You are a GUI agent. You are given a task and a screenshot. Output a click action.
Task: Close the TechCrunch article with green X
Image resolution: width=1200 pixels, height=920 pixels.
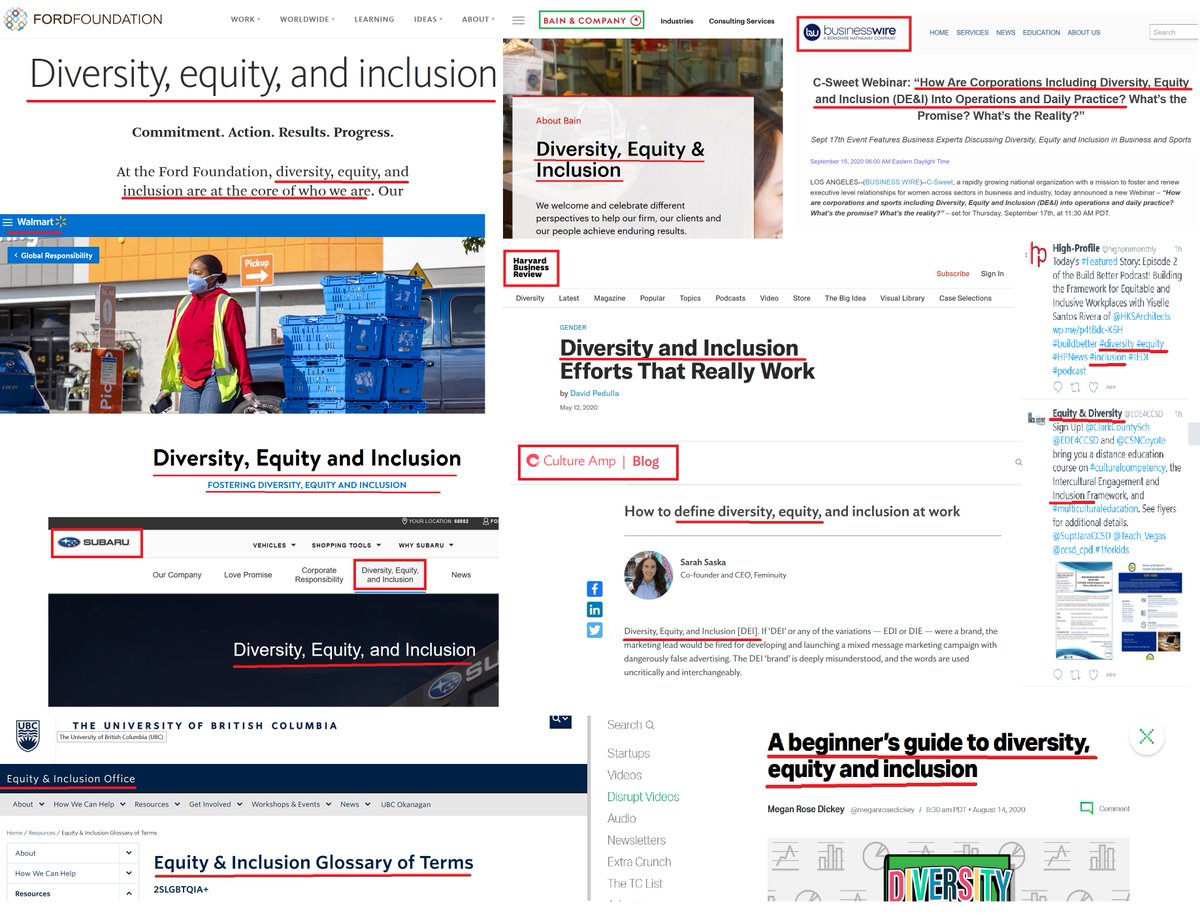tap(1147, 737)
